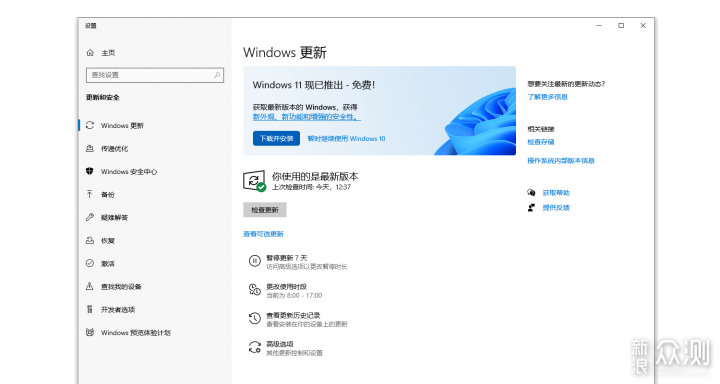Select Windows 更新 in the sidebar

[x=122, y=125]
